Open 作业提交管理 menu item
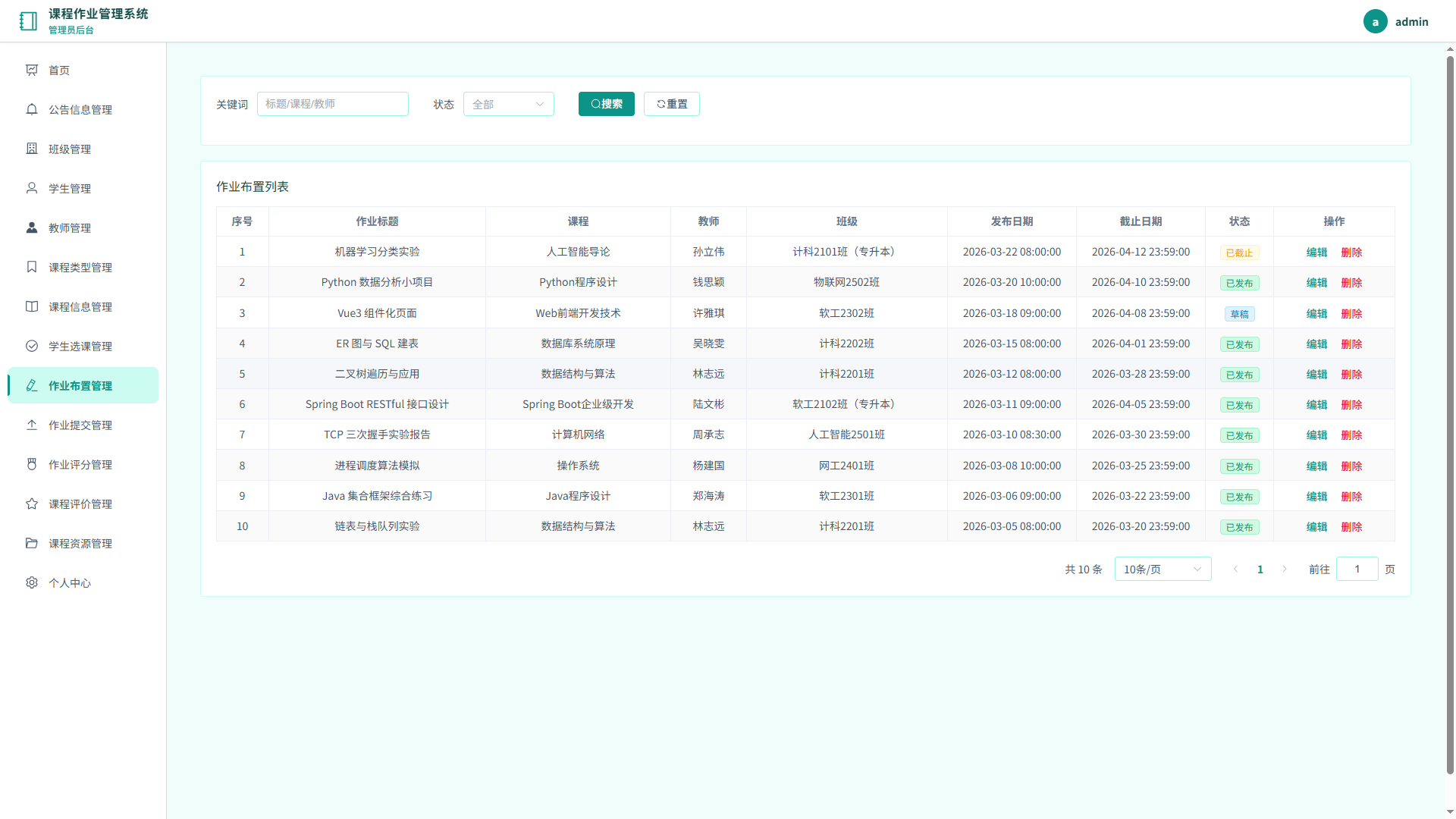This screenshot has width=1456, height=819. (83, 425)
